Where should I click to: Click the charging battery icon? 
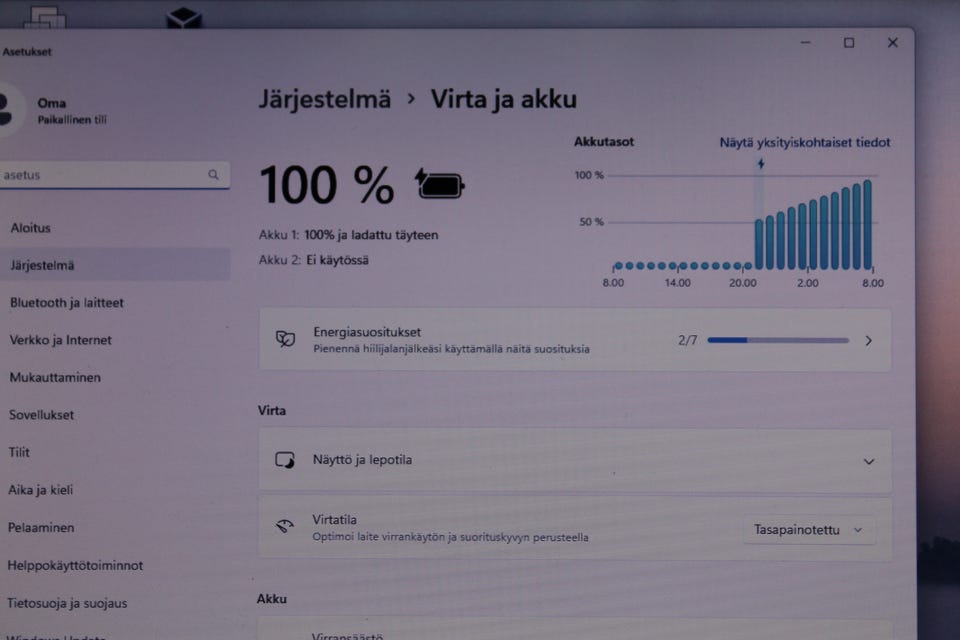coord(440,184)
